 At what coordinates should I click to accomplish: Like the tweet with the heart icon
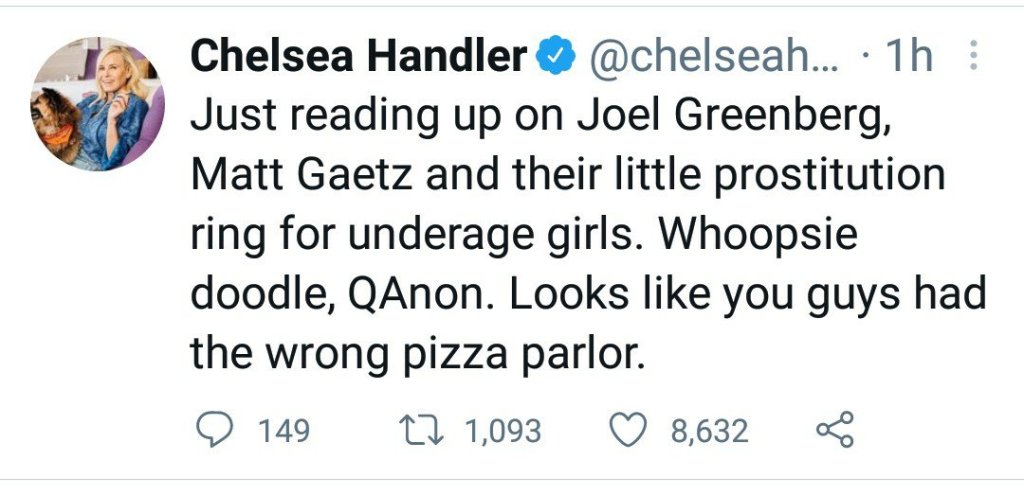(630, 431)
